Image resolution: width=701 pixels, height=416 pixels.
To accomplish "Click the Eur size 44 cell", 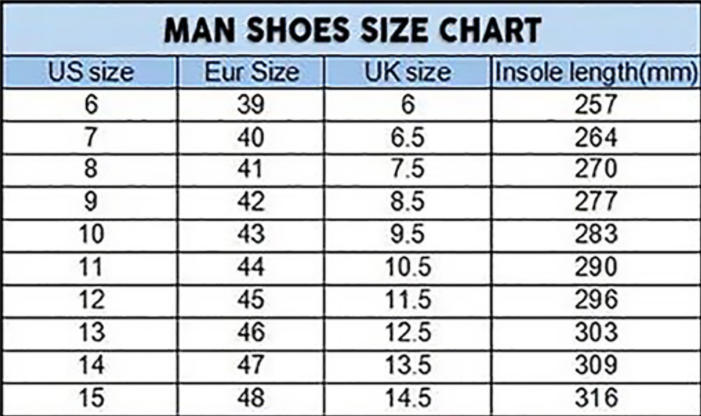I will (251, 268).
